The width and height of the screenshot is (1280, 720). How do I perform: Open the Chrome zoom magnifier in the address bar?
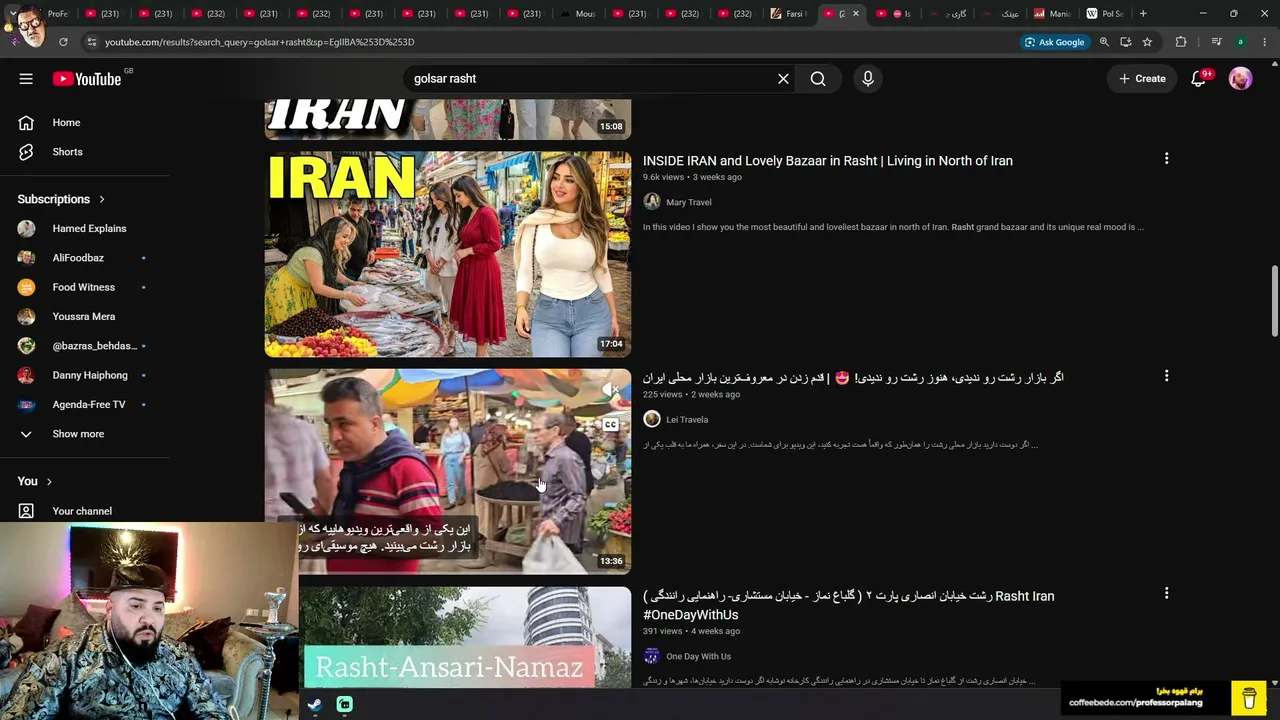[1104, 42]
